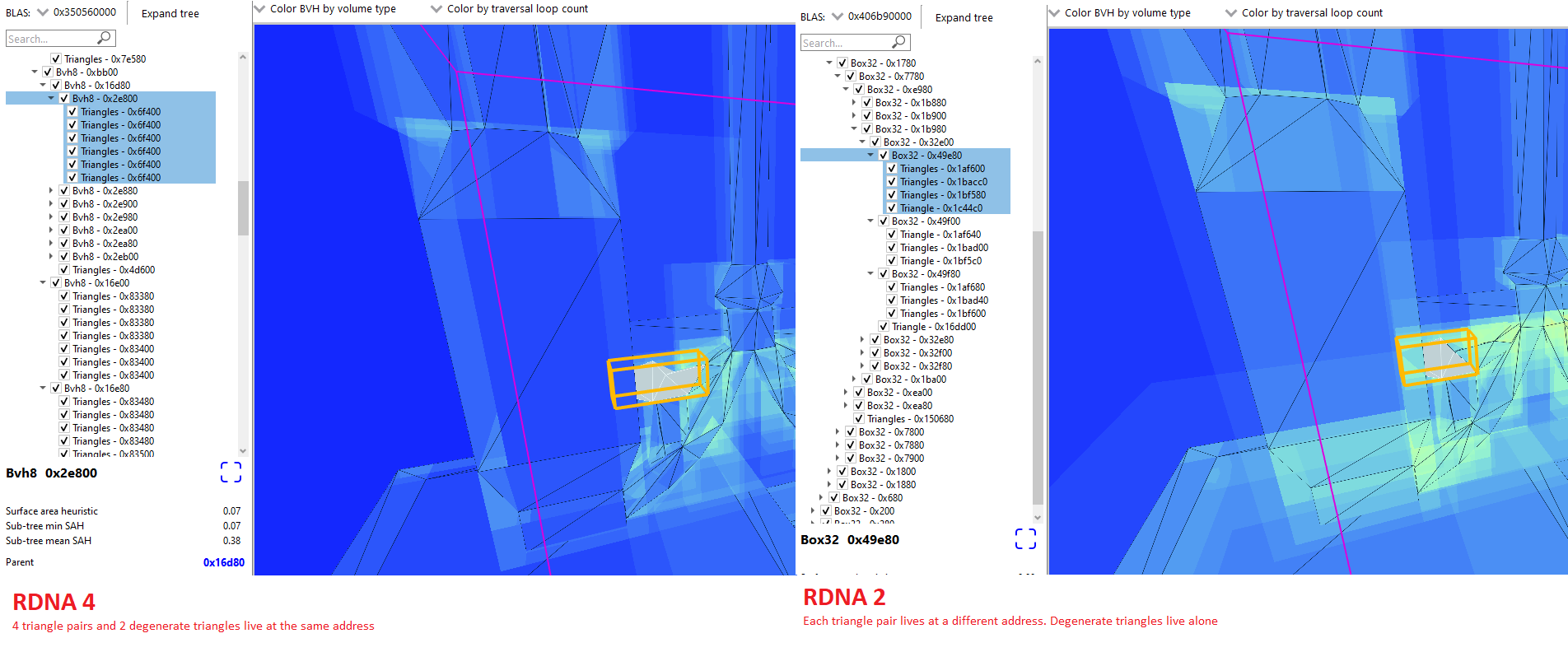Toggle Bvh8 - 0xbb00 checkbox

coord(48,72)
